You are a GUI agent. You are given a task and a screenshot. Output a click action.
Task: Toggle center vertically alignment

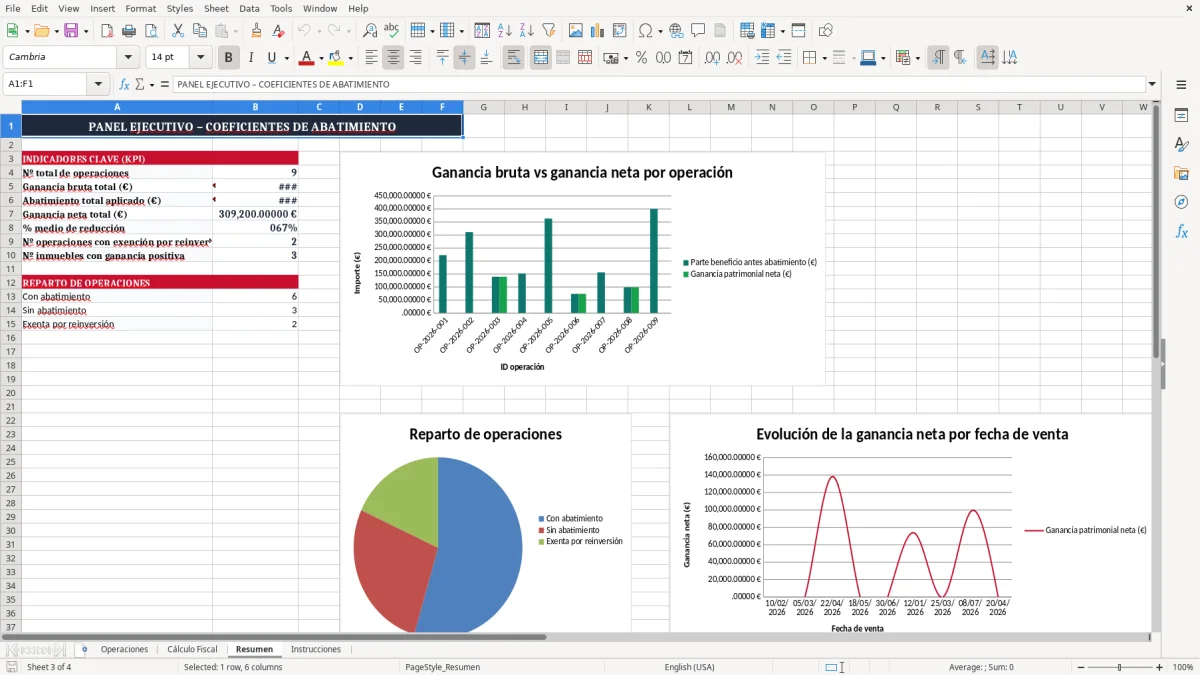pyautogui.click(x=464, y=58)
